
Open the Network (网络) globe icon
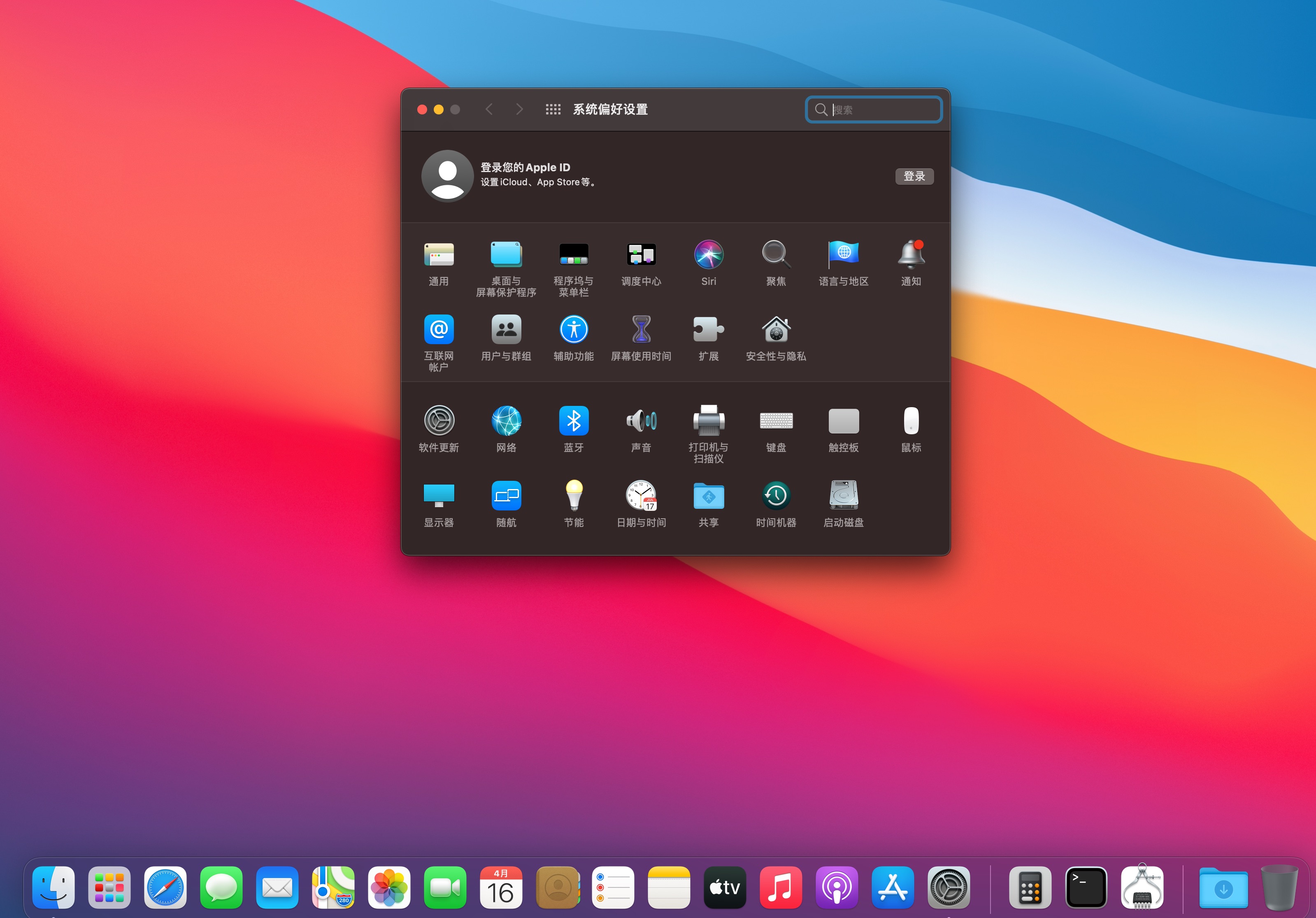point(506,422)
